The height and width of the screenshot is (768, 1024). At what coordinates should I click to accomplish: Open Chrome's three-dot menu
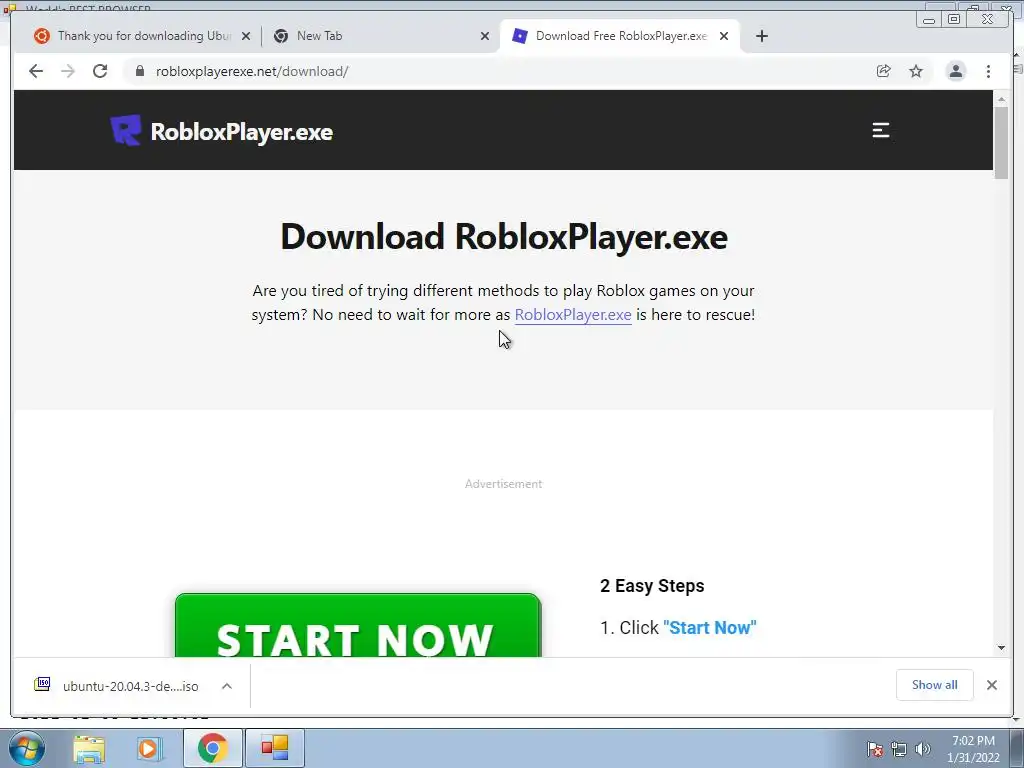[988, 71]
